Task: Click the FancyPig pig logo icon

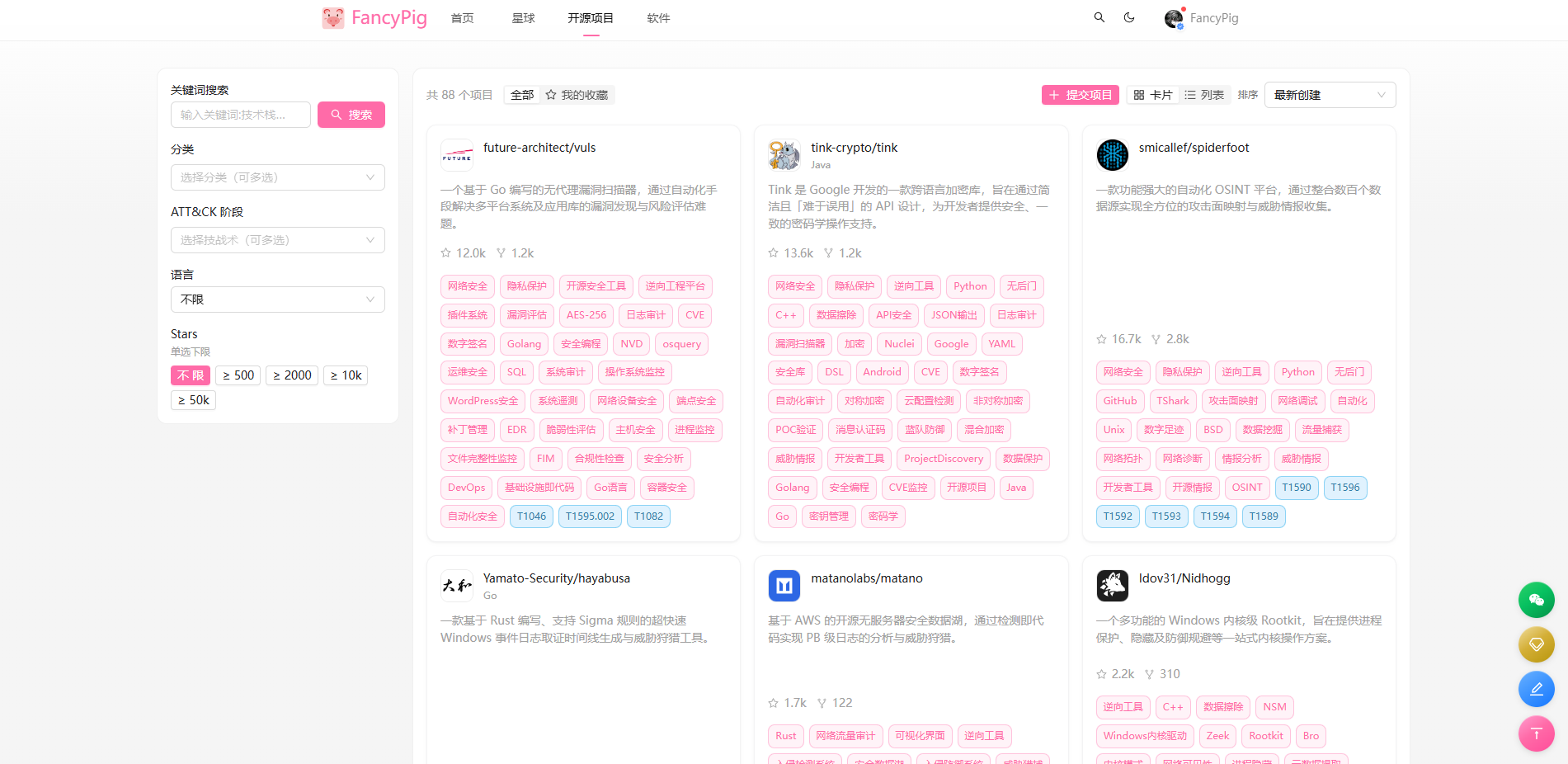Action: [x=333, y=18]
